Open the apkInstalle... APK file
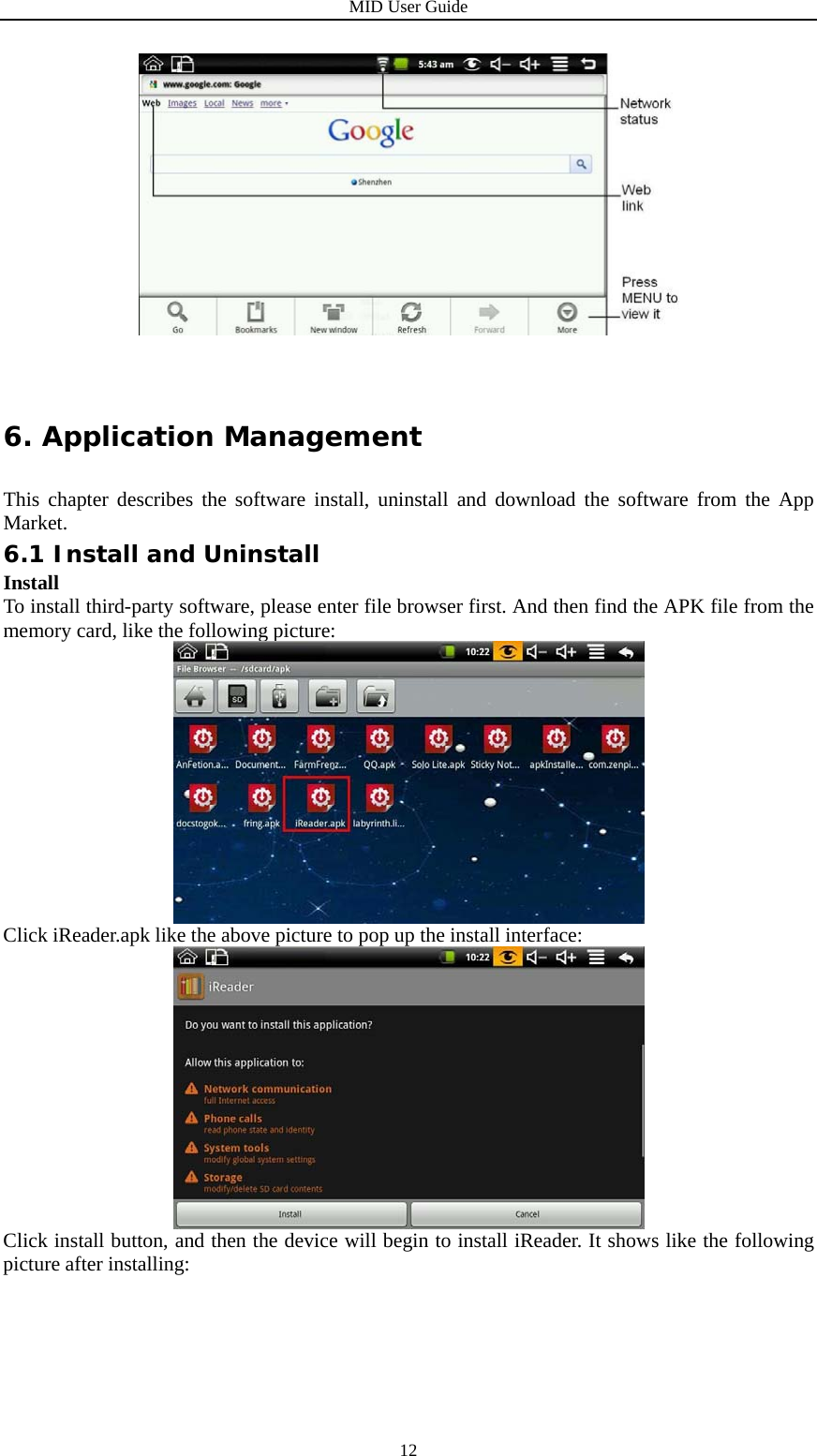Screen dimensions: 817x1456 coord(556,747)
